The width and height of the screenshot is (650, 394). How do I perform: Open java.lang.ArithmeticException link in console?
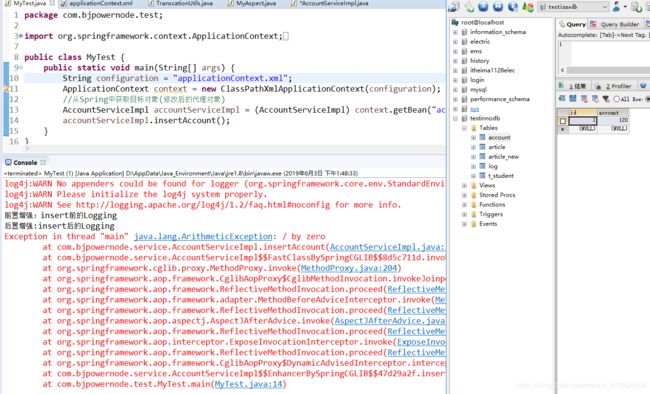[x=203, y=236]
